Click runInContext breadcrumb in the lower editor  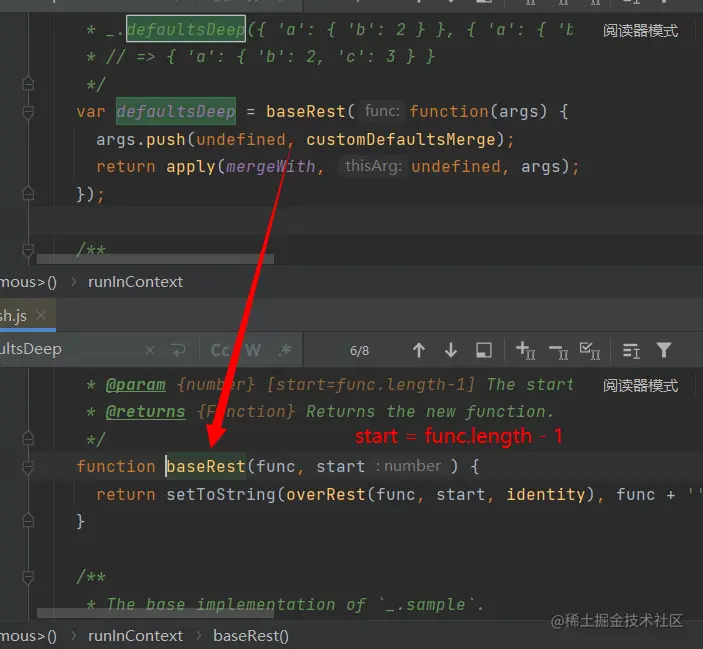click(135, 636)
